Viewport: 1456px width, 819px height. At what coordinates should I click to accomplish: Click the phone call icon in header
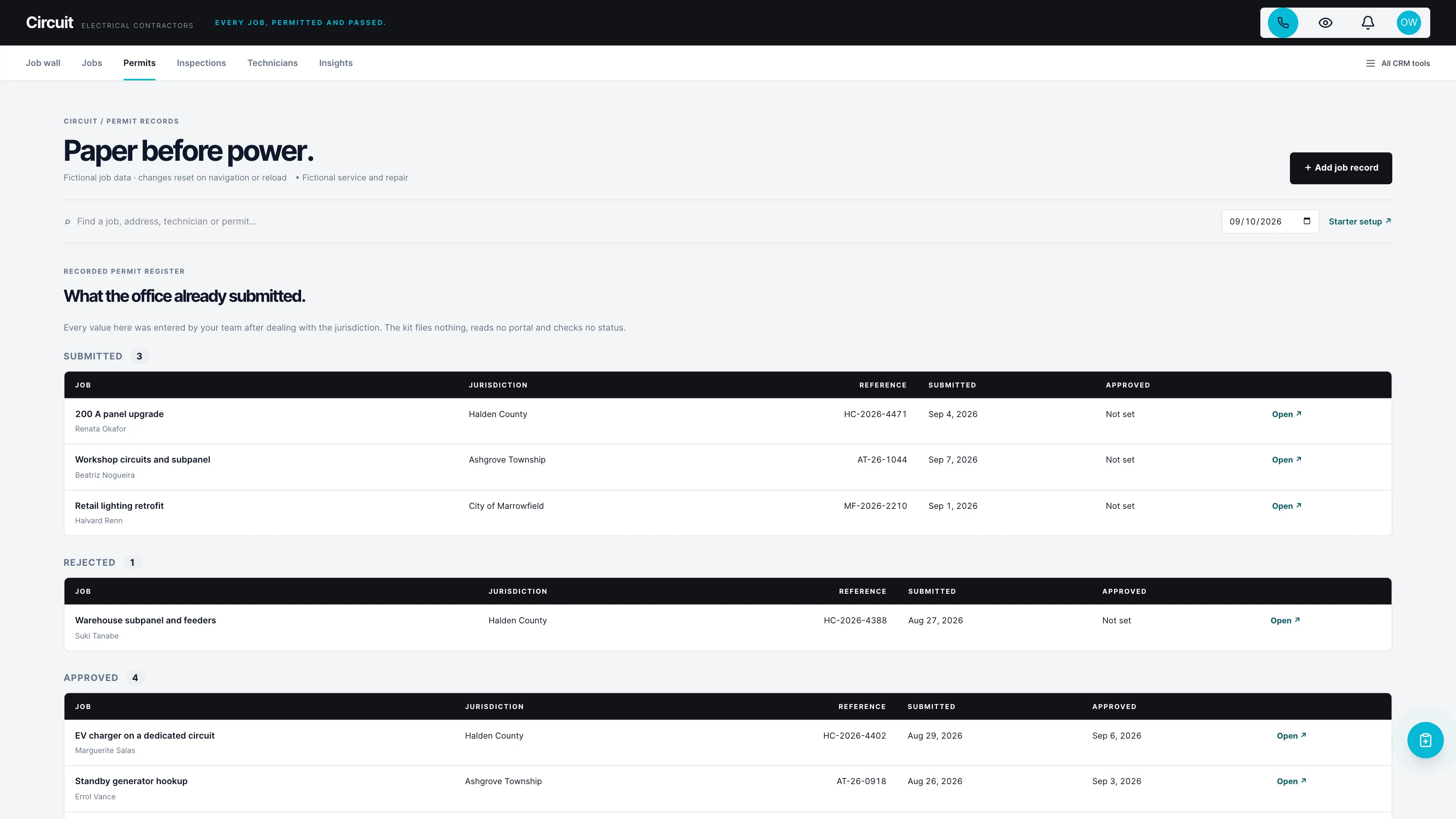click(1282, 23)
